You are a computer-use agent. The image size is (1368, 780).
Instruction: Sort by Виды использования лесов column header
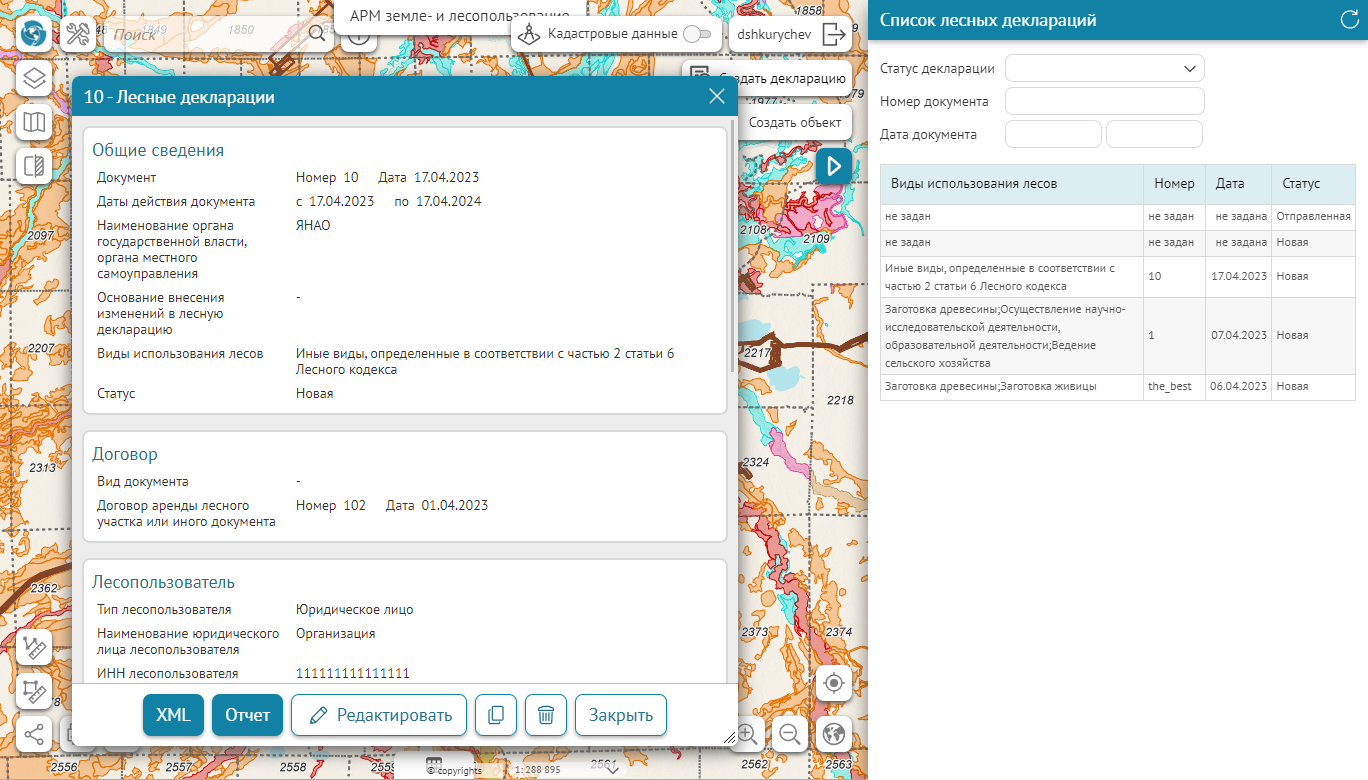click(x=974, y=184)
